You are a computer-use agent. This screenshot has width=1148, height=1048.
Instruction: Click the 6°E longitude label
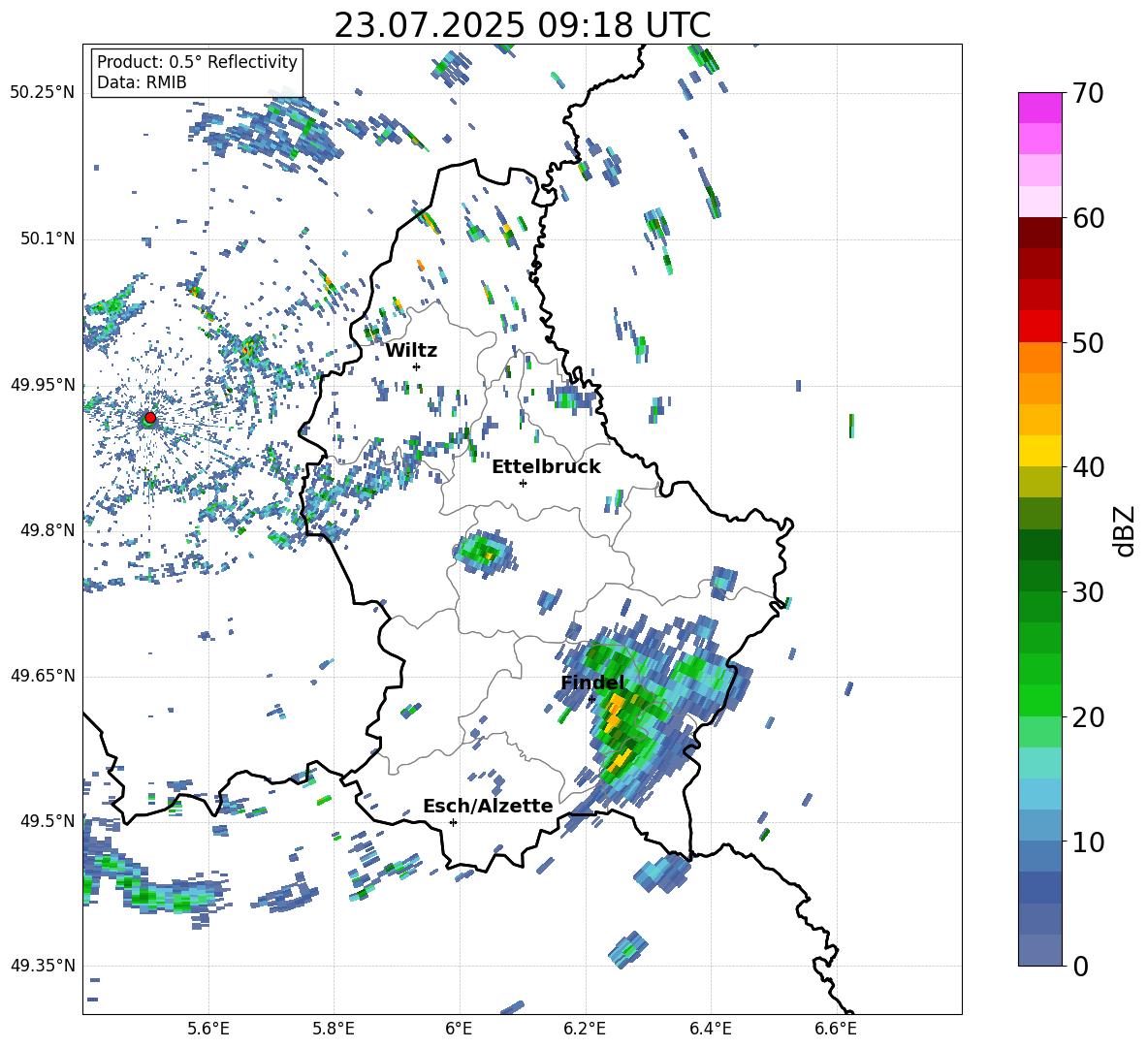tap(459, 1029)
